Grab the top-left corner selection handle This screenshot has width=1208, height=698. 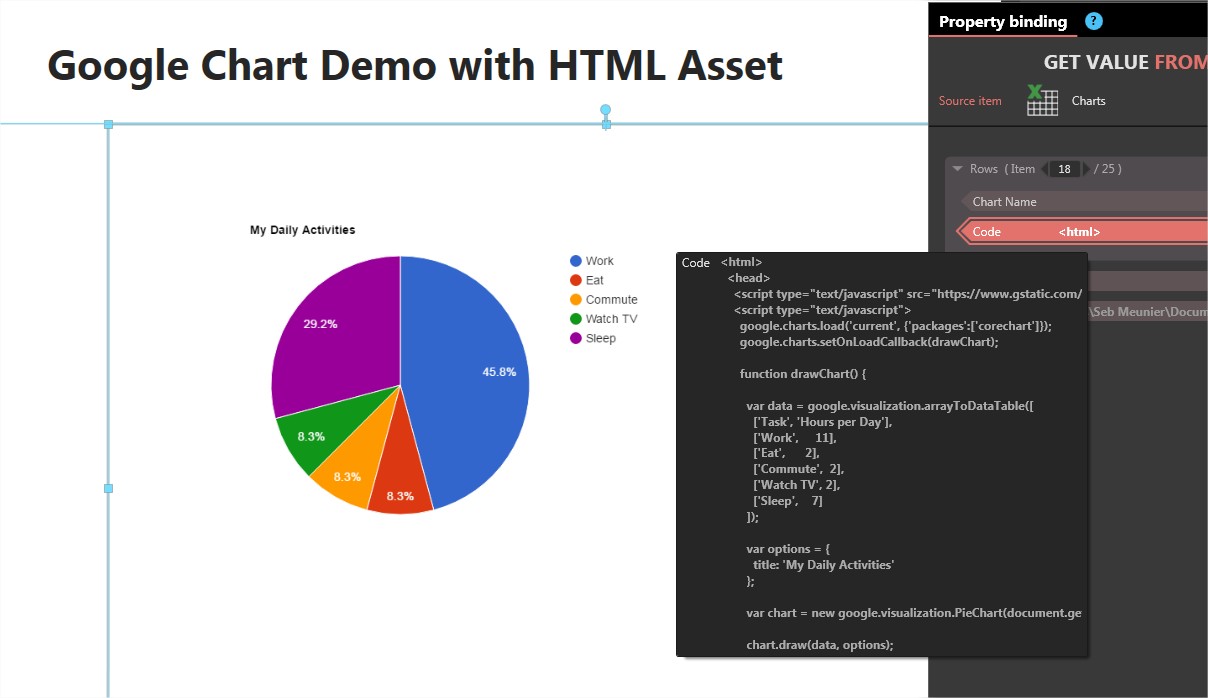(109, 124)
